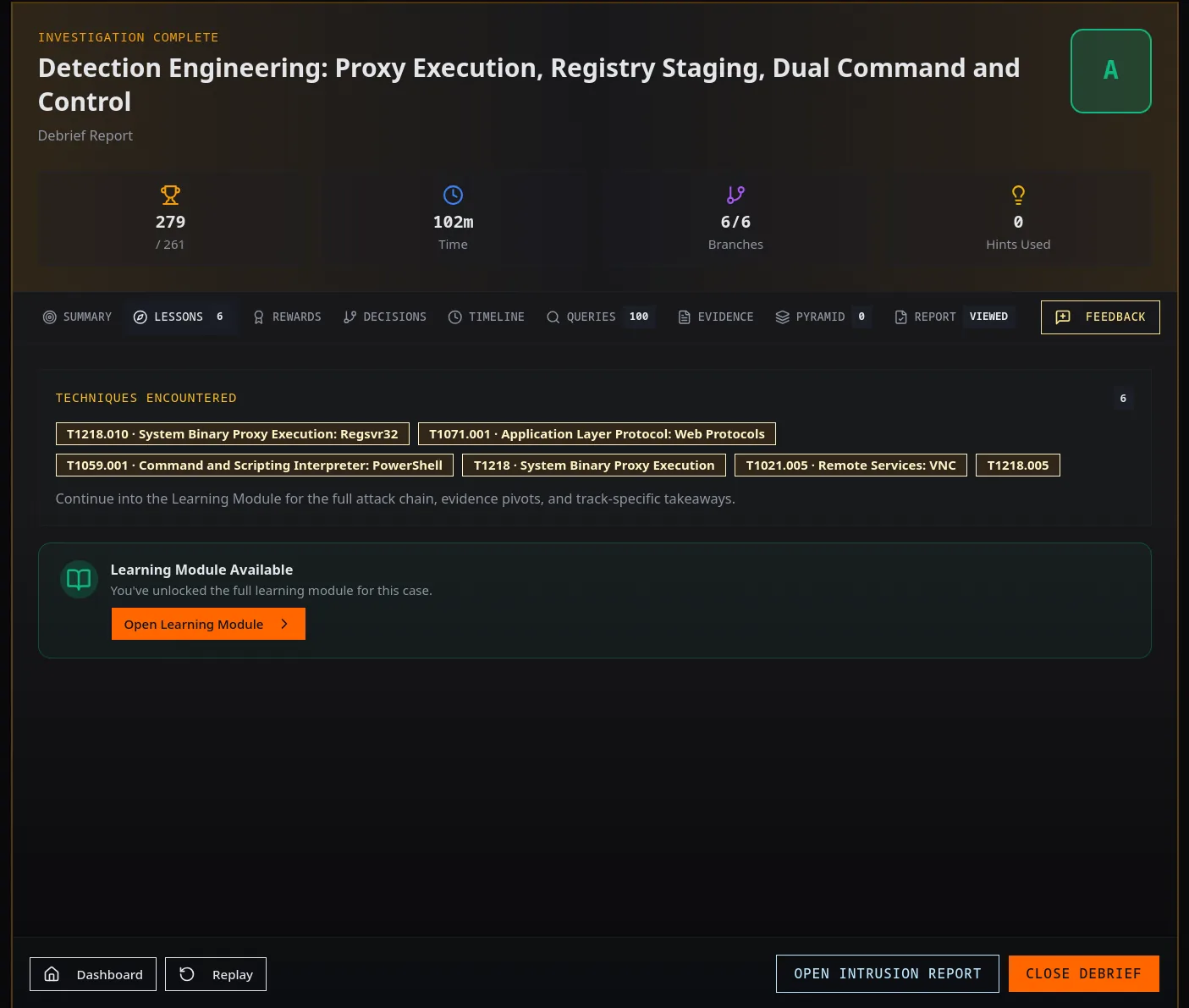Click the Debrief Report subtitle
This screenshot has height=1008, width=1189.
(x=85, y=135)
